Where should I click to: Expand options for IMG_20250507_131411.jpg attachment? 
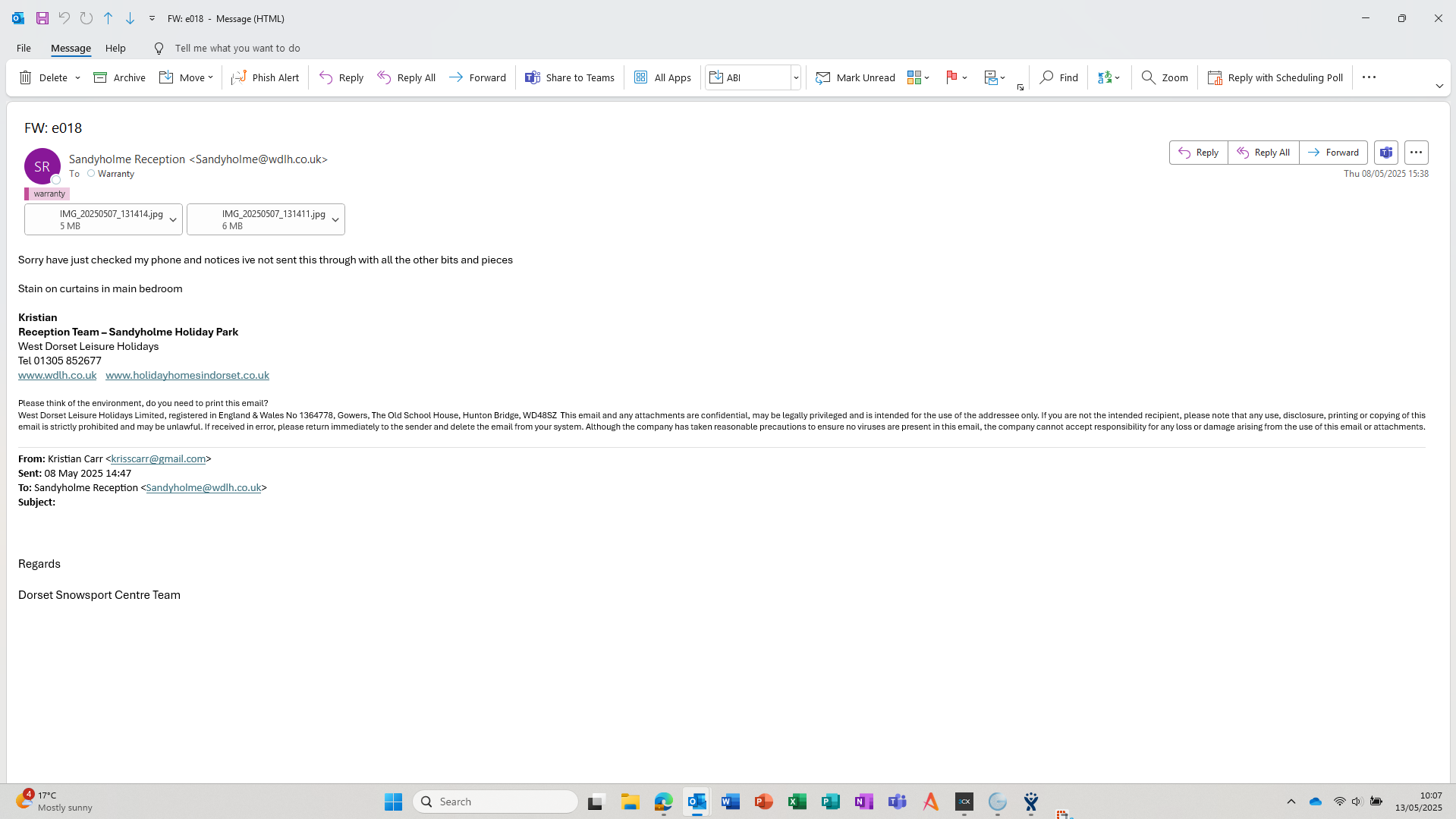click(335, 220)
